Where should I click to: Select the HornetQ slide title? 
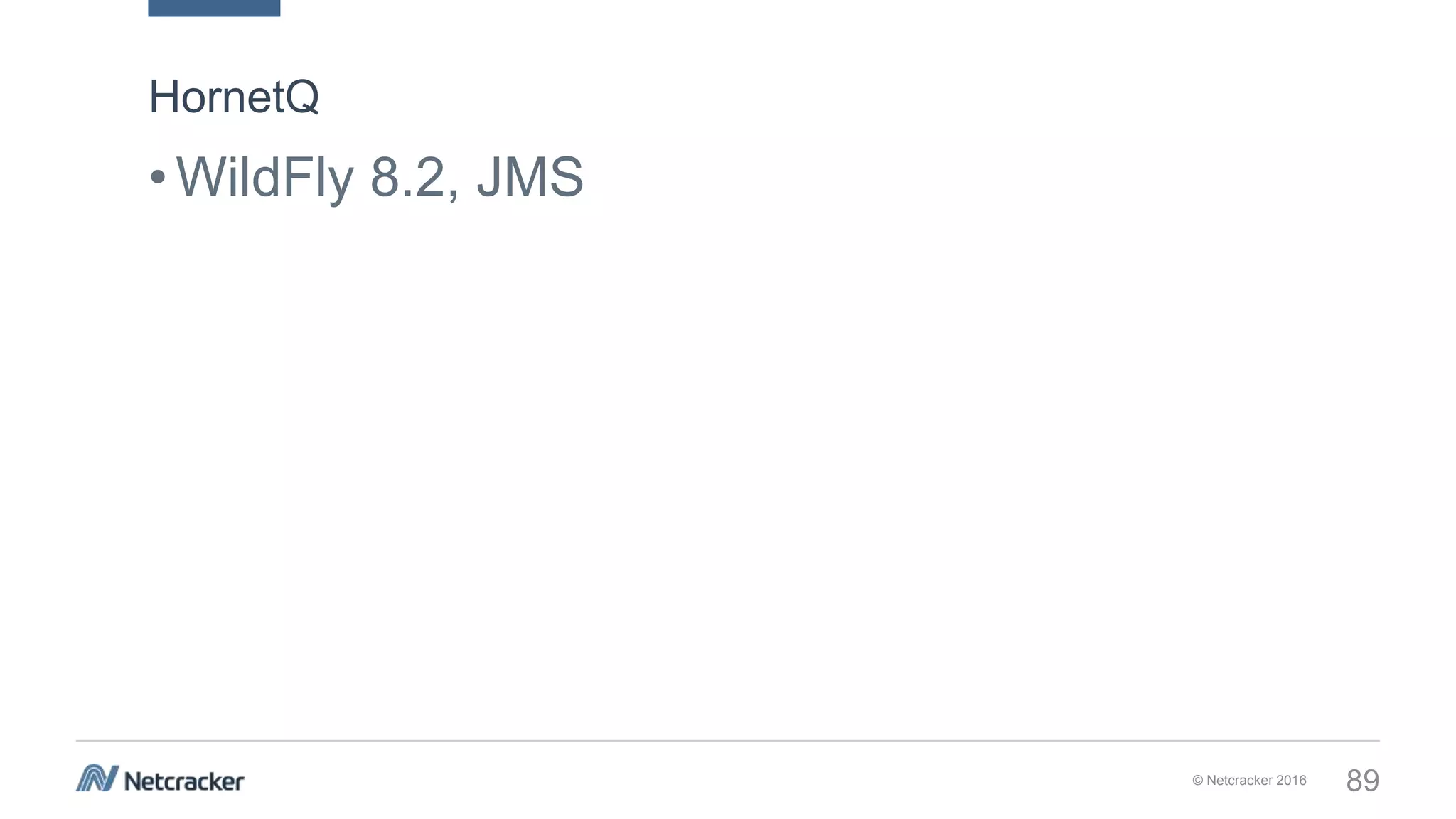[234, 96]
